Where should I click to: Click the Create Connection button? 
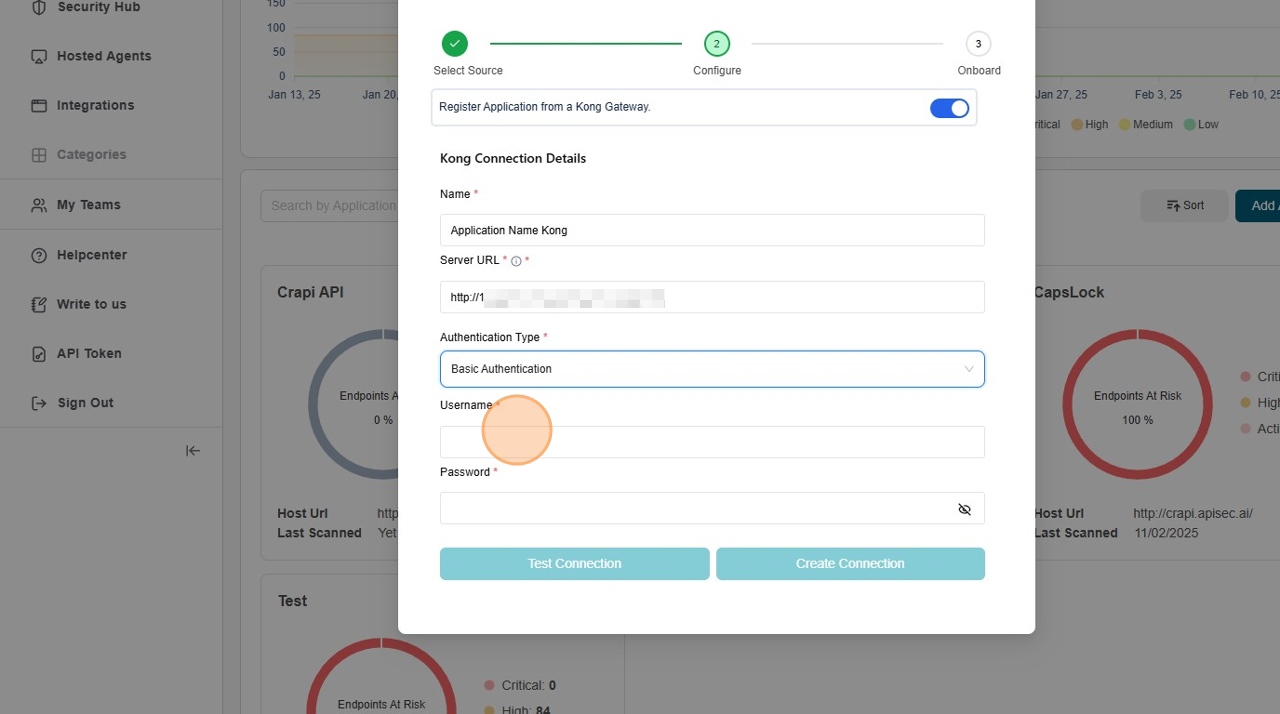coord(850,564)
